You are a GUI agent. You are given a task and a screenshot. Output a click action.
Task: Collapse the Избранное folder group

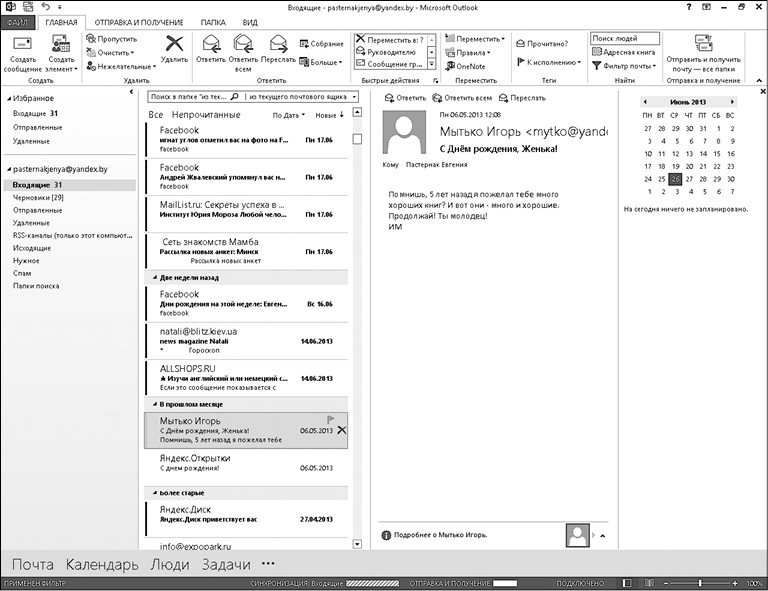7,99
